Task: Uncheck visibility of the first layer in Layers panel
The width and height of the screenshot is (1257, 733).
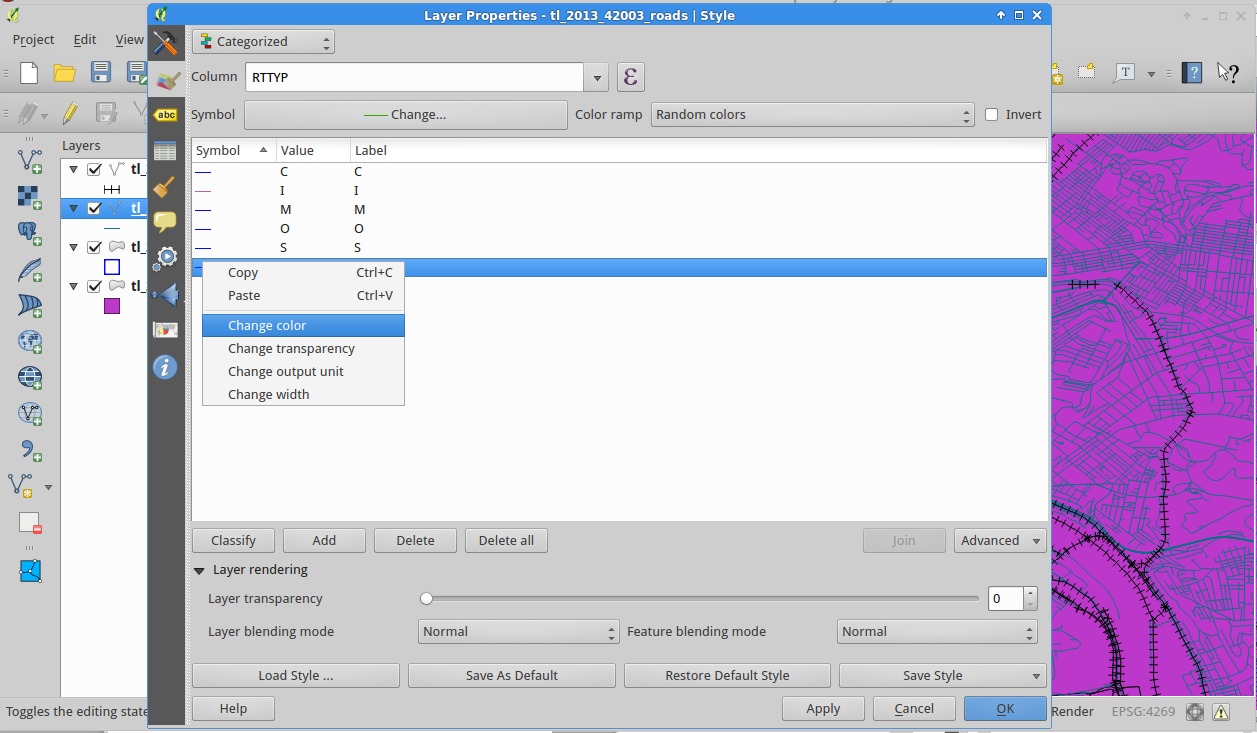Action: (94, 169)
